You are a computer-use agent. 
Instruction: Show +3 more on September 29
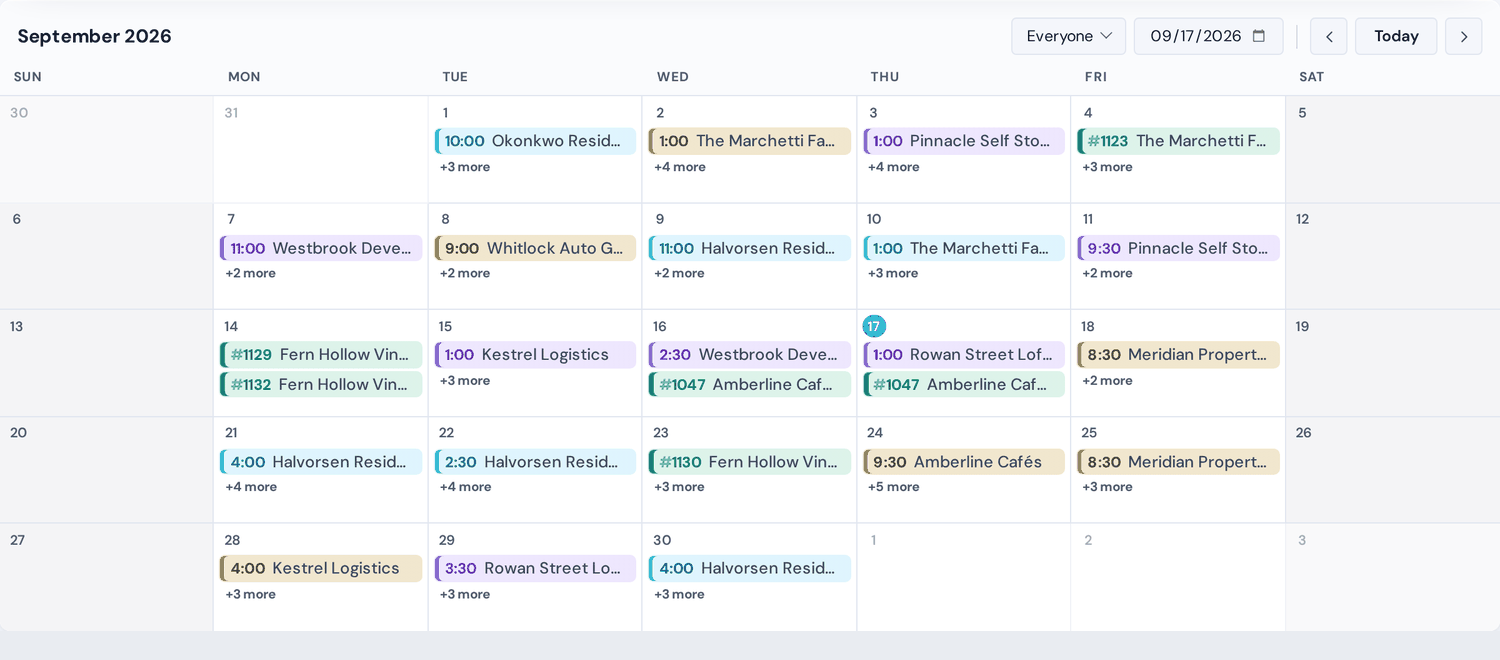[x=465, y=594]
